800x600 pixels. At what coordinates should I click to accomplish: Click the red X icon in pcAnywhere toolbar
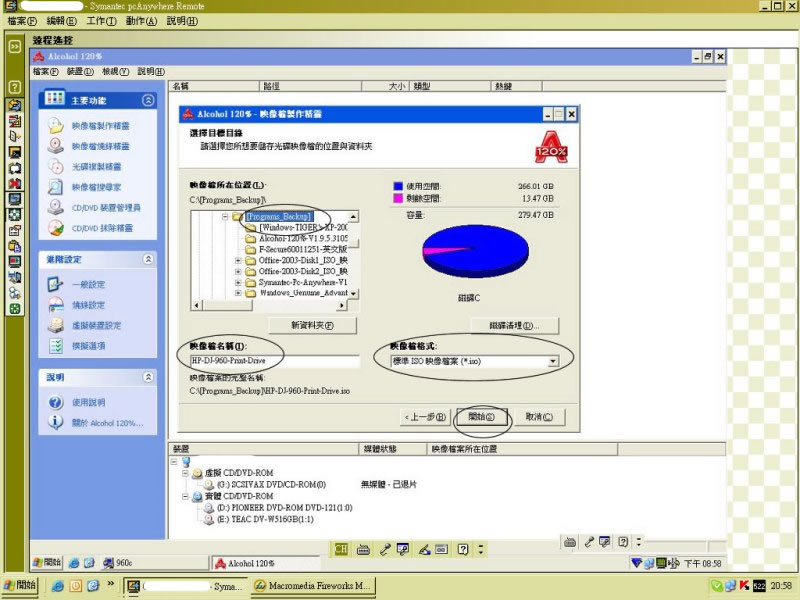click(15, 183)
